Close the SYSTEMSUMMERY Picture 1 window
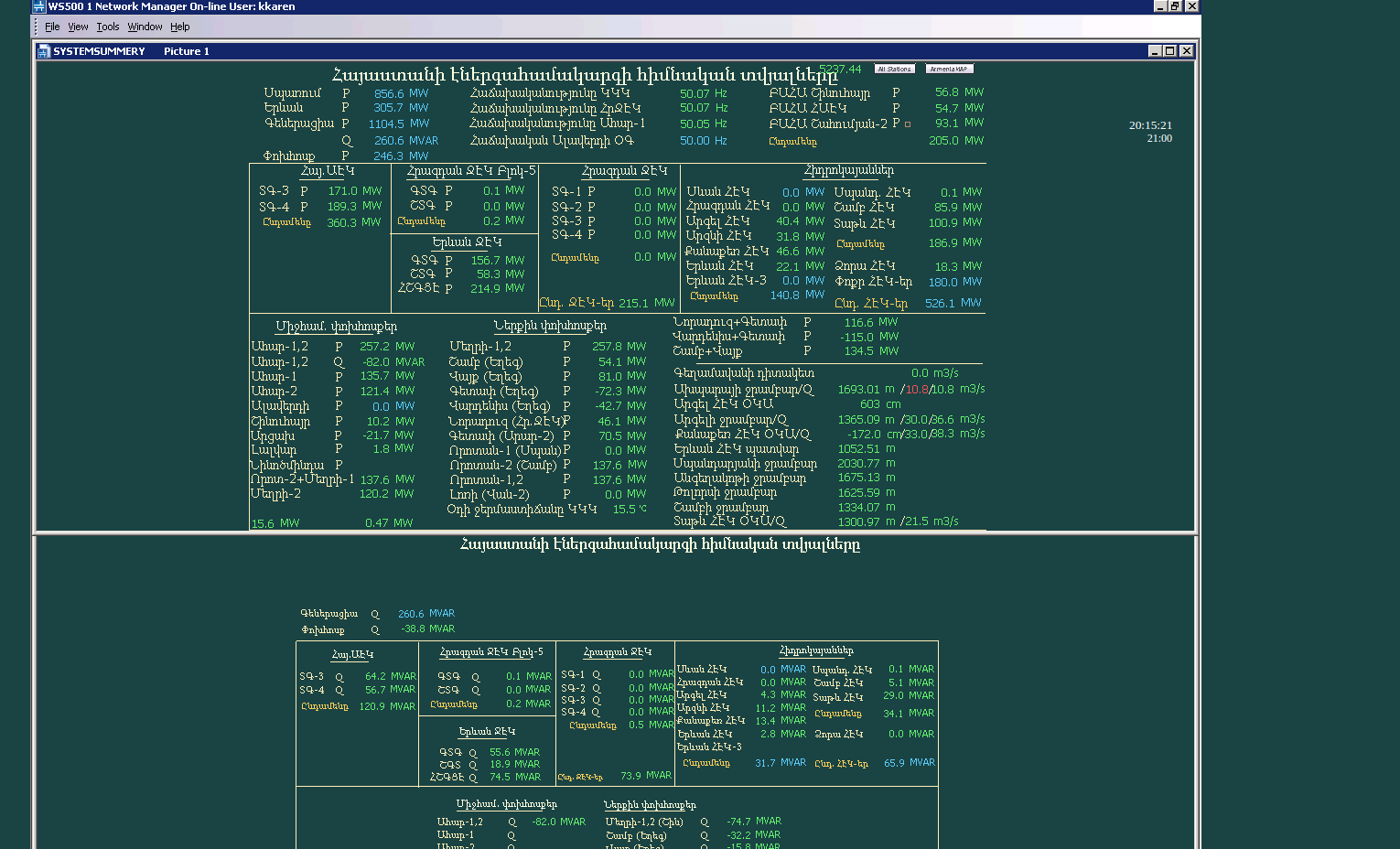Image resolution: width=1400 pixels, height=849 pixels. (x=1187, y=51)
